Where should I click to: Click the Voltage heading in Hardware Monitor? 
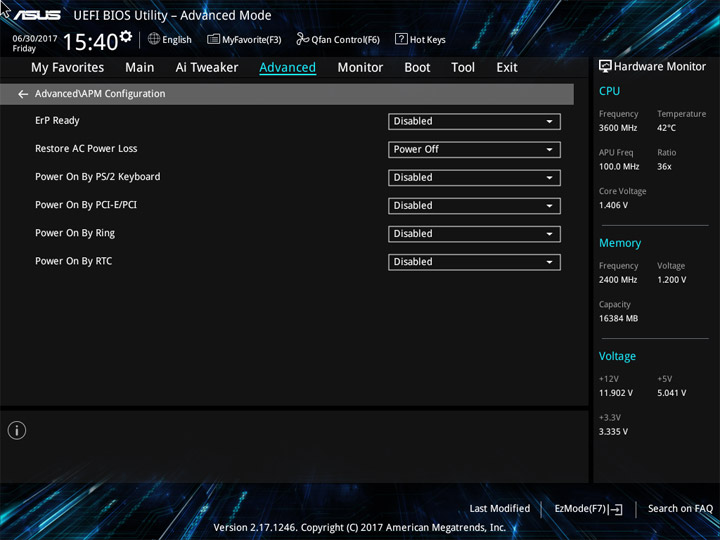click(x=617, y=356)
